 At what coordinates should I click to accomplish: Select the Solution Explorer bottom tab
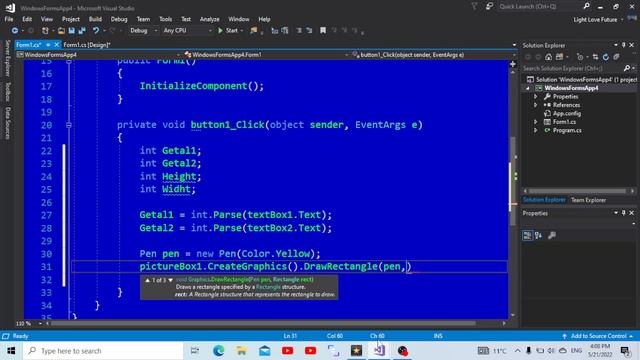point(544,200)
